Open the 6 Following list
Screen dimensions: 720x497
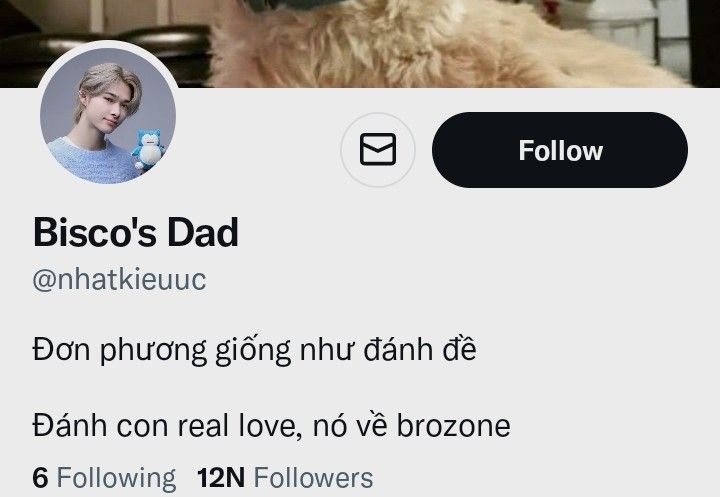pyautogui.click(x=104, y=478)
